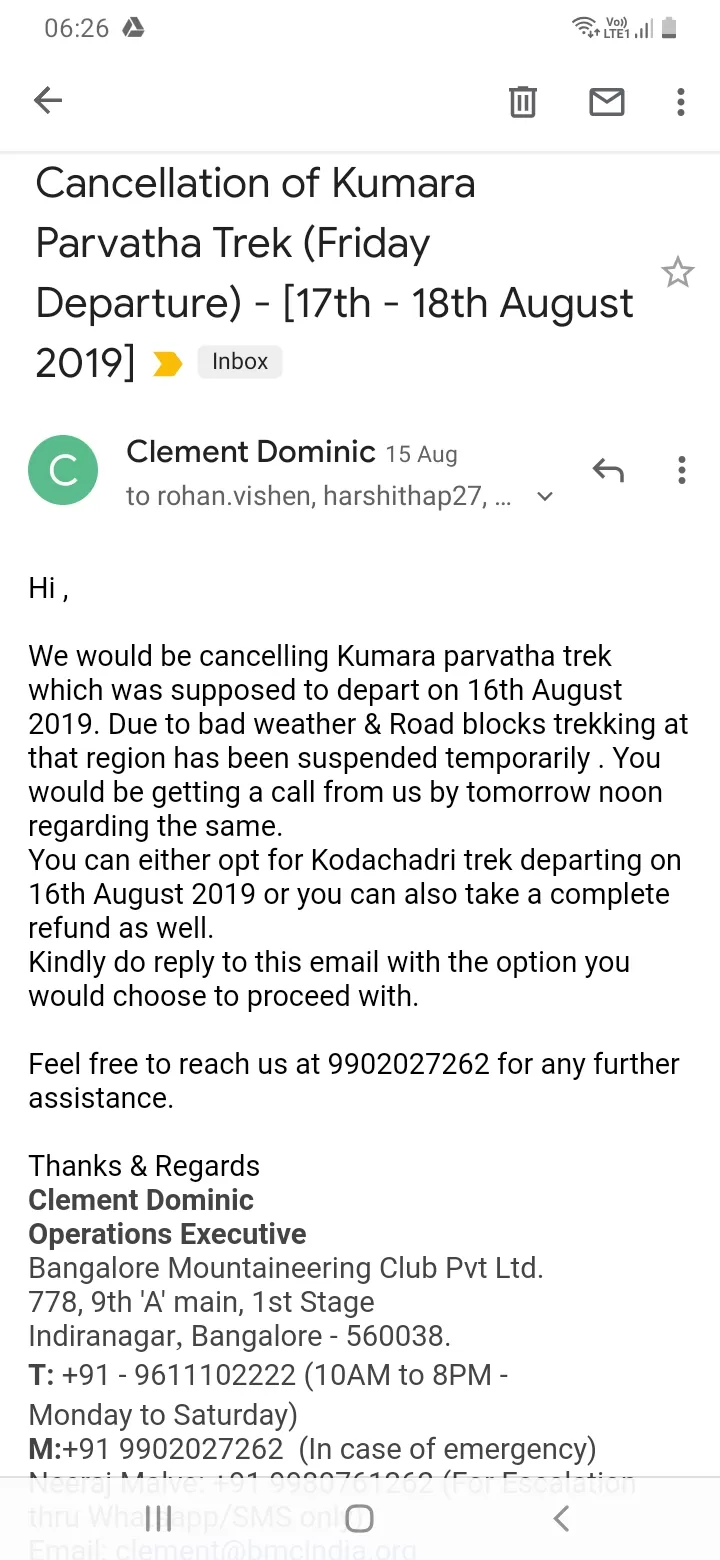Star the Kumara Parvatha cancellation email
Screen dimensions: 720x1560
pos(678,272)
